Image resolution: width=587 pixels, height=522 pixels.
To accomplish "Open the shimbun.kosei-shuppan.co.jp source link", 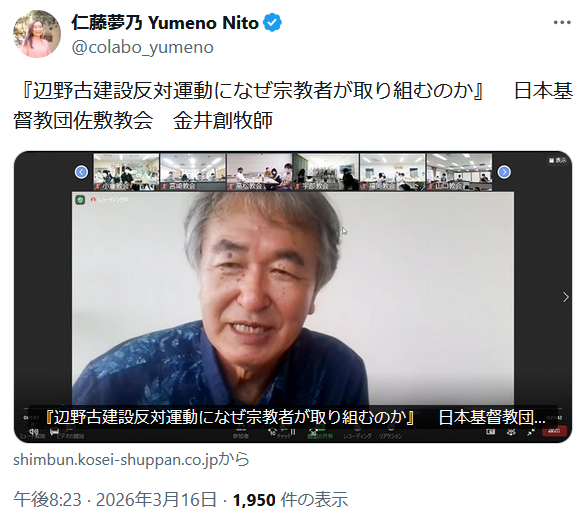I will (x=131, y=459).
